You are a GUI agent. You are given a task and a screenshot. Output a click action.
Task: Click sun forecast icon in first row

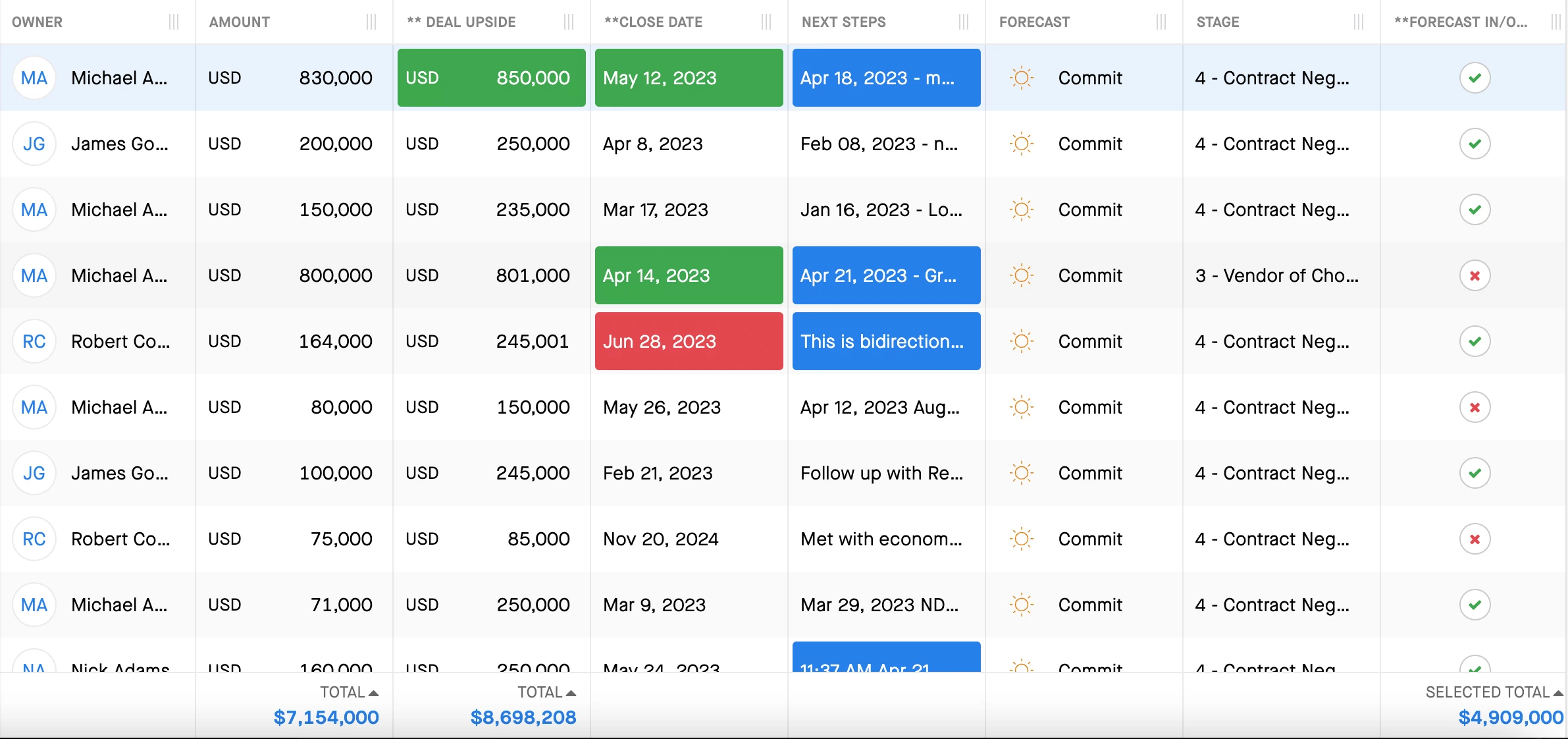(1021, 78)
